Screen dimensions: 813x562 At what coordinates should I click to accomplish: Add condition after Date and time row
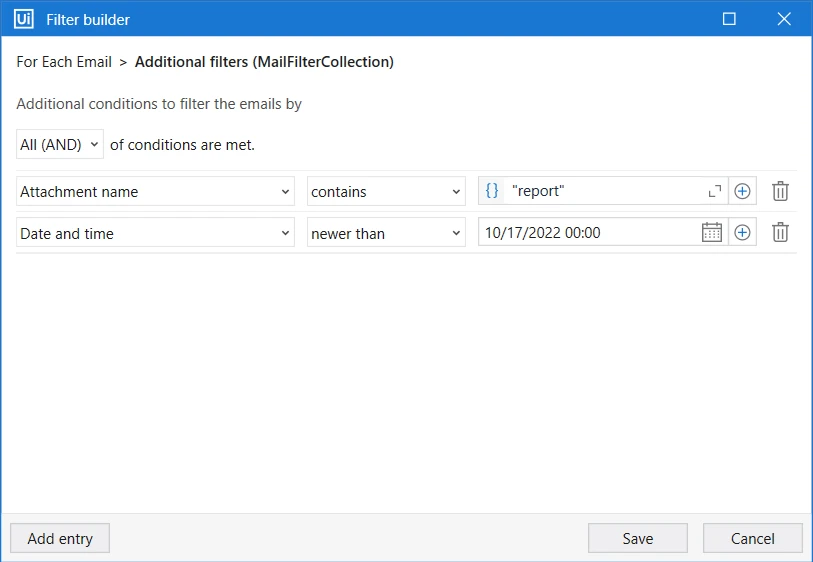(x=742, y=232)
